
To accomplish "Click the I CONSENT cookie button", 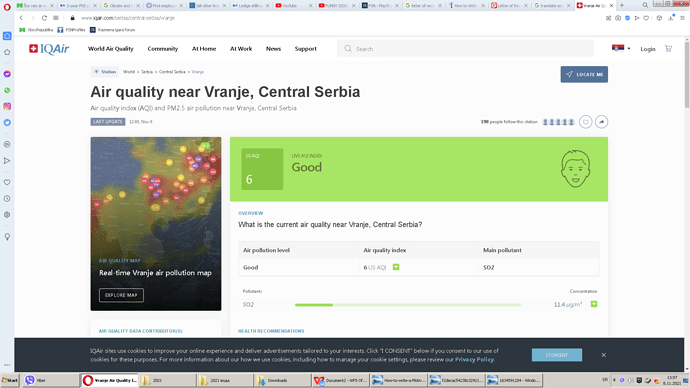I will (x=557, y=355).
